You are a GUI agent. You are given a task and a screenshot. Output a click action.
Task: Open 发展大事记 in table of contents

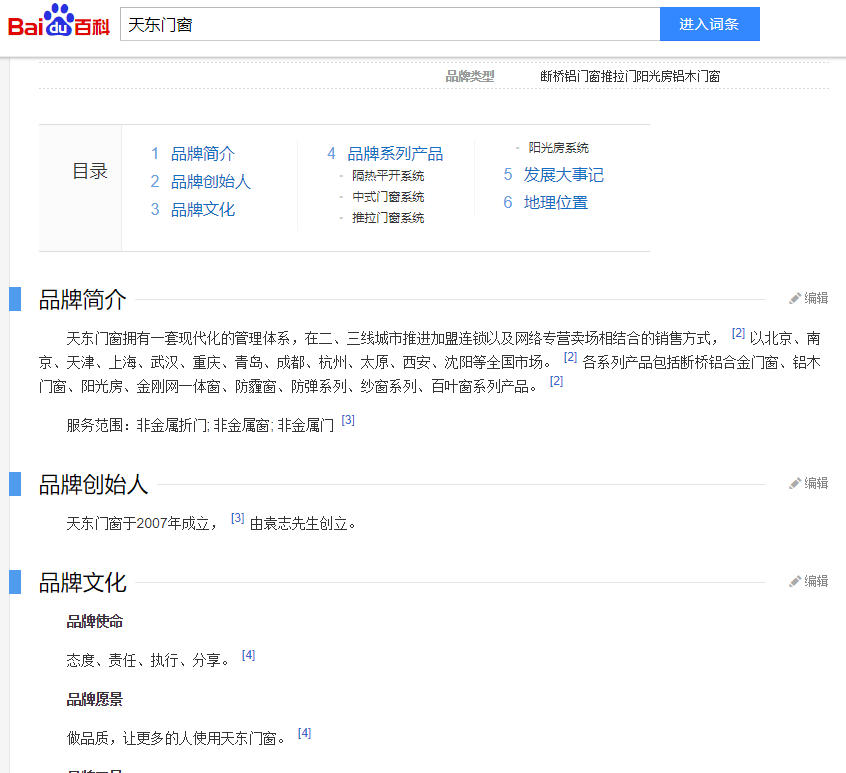[563, 175]
